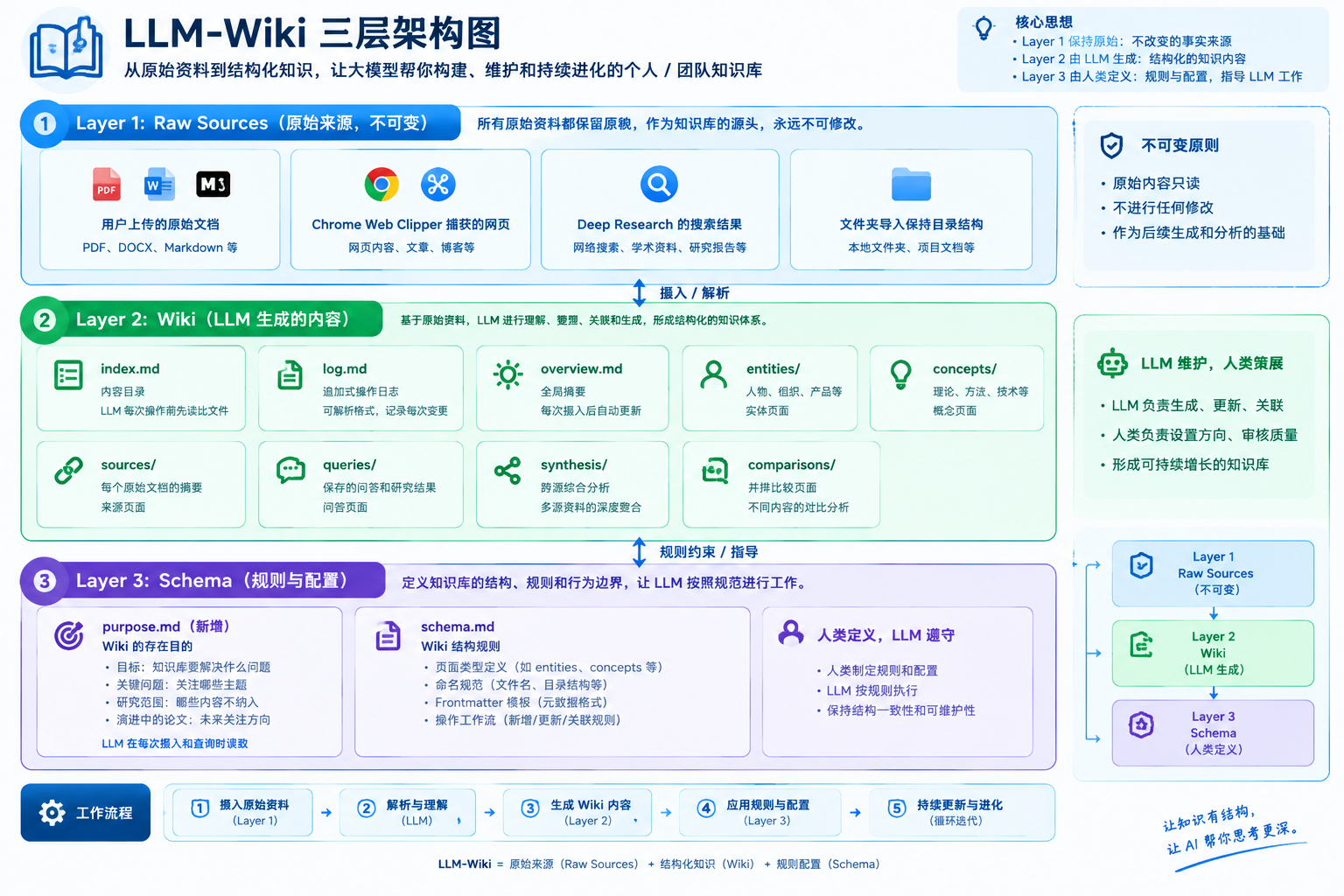Click the queries/ chat bubble icon
Image resolution: width=1344 pixels, height=896 pixels.
pyautogui.click(x=290, y=470)
